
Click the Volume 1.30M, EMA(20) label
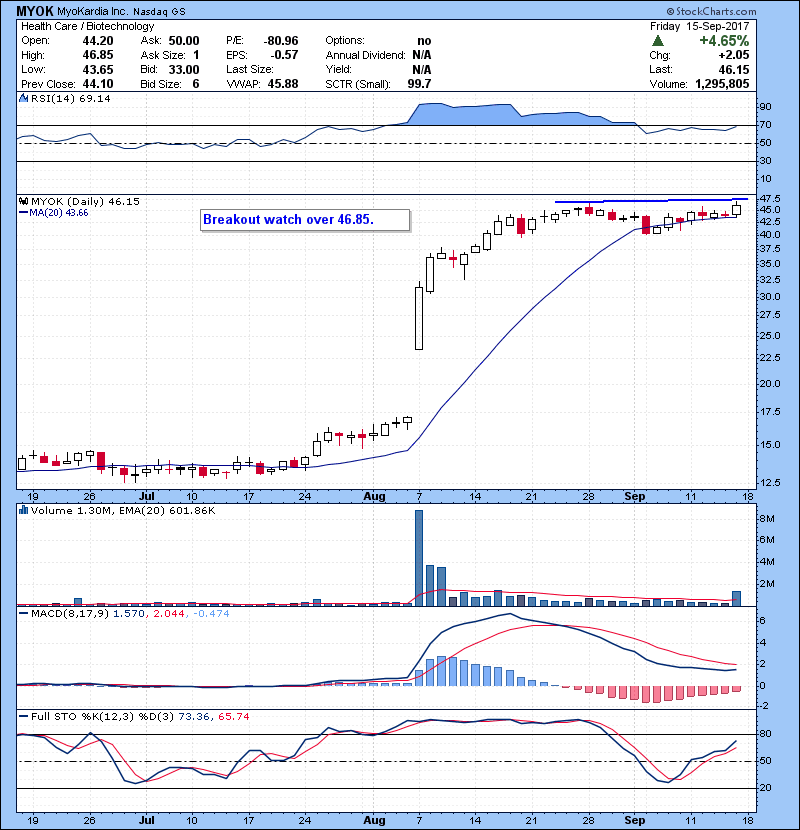click(123, 511)
